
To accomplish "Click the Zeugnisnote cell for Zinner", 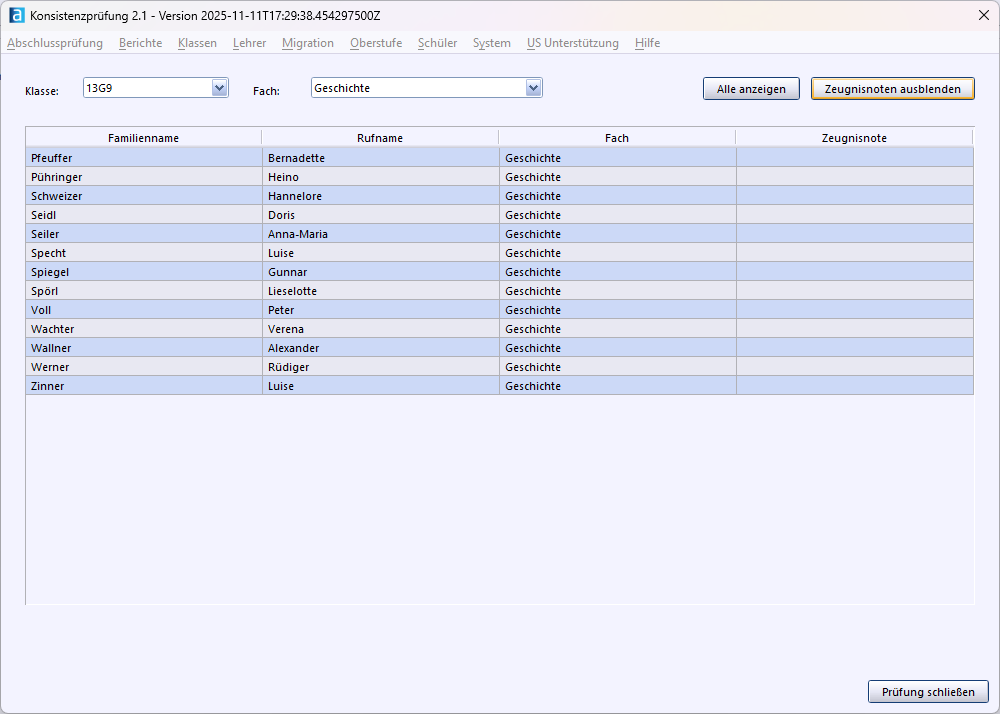I will tap(854, 386).
